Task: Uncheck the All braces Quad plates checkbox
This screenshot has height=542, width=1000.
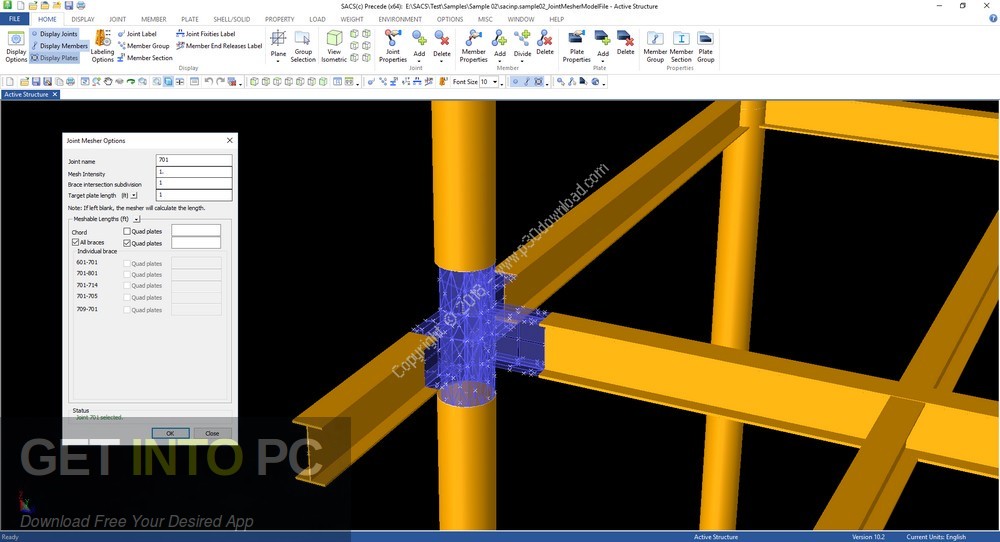Action: coord(127,243)
